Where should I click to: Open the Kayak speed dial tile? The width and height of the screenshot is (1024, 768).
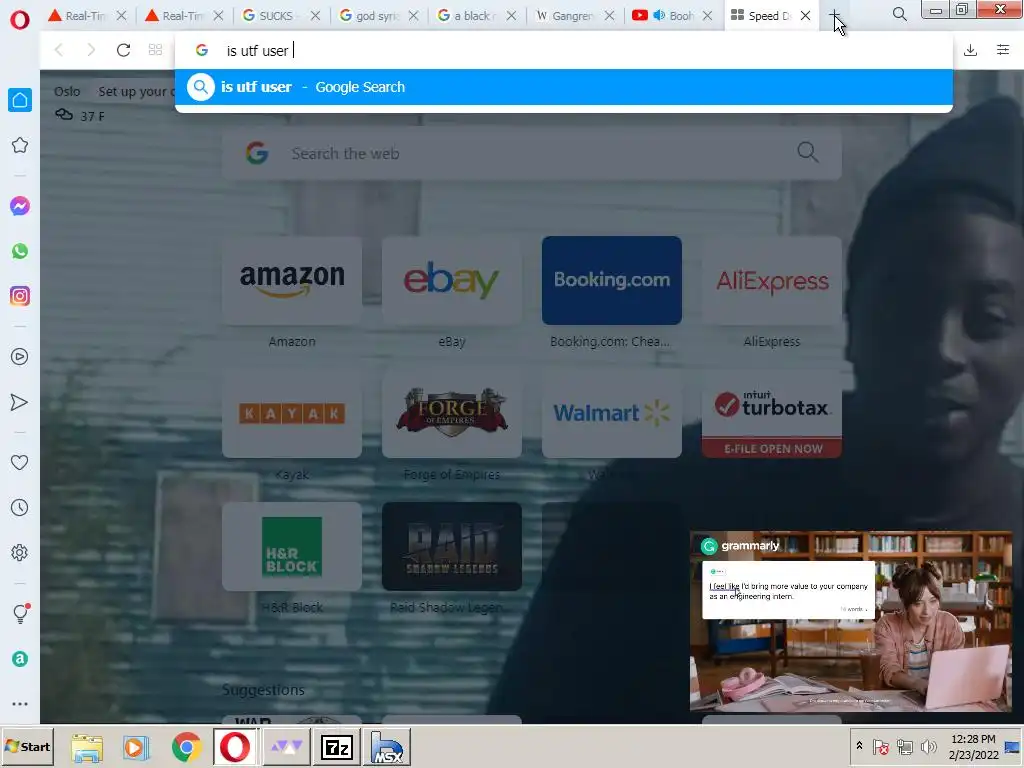coord(292,413)
